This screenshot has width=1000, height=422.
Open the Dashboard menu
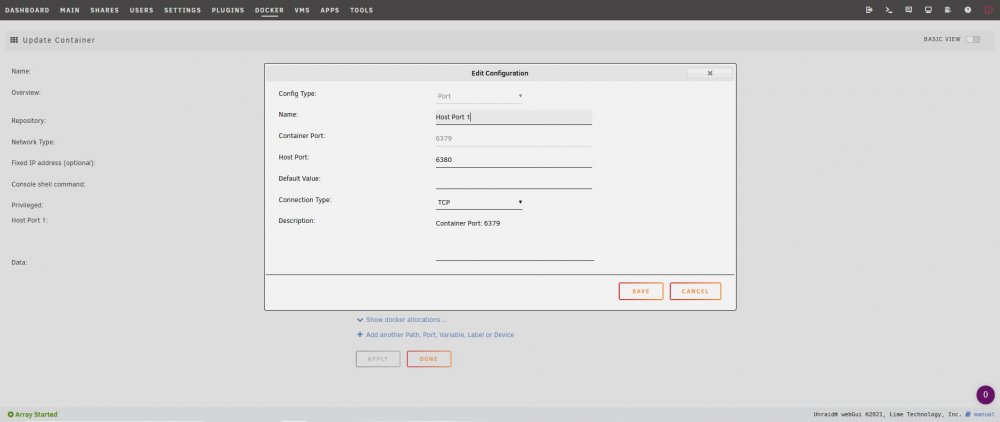tap(27, 10)
